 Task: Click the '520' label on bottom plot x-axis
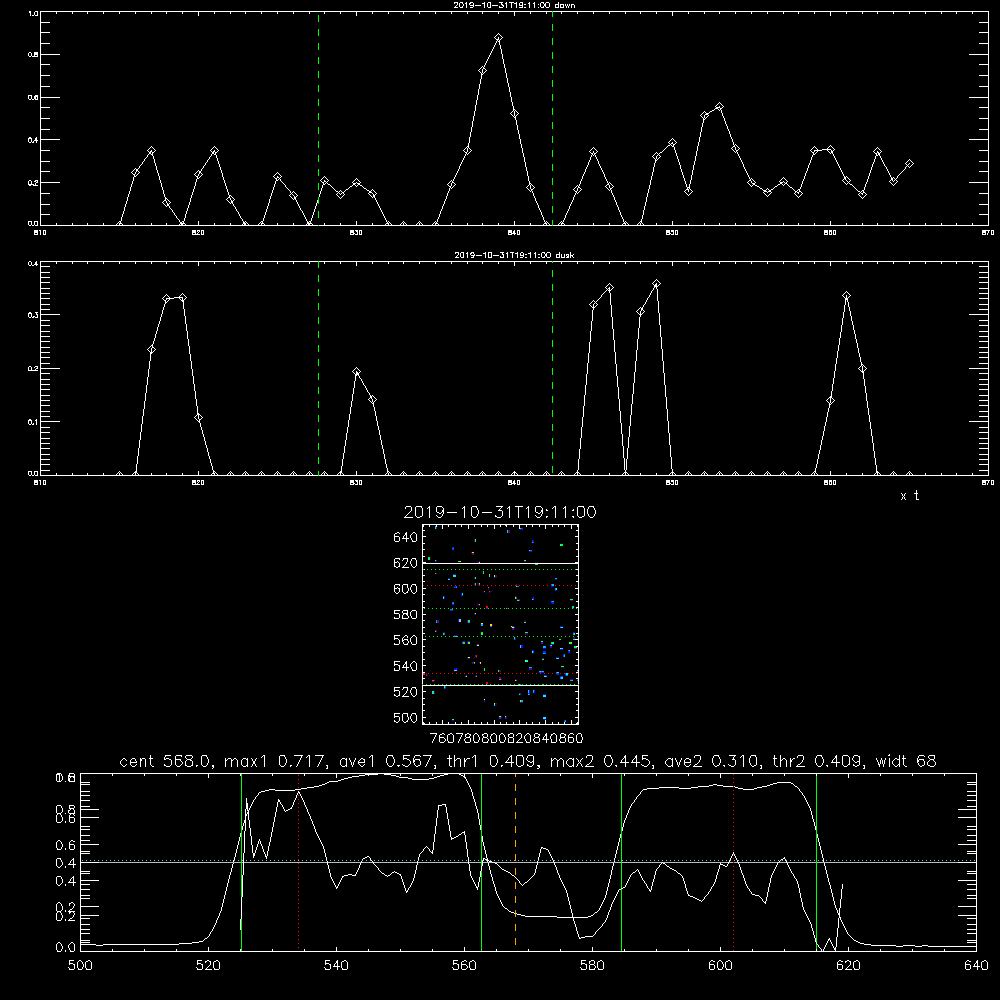pos(208,966)
